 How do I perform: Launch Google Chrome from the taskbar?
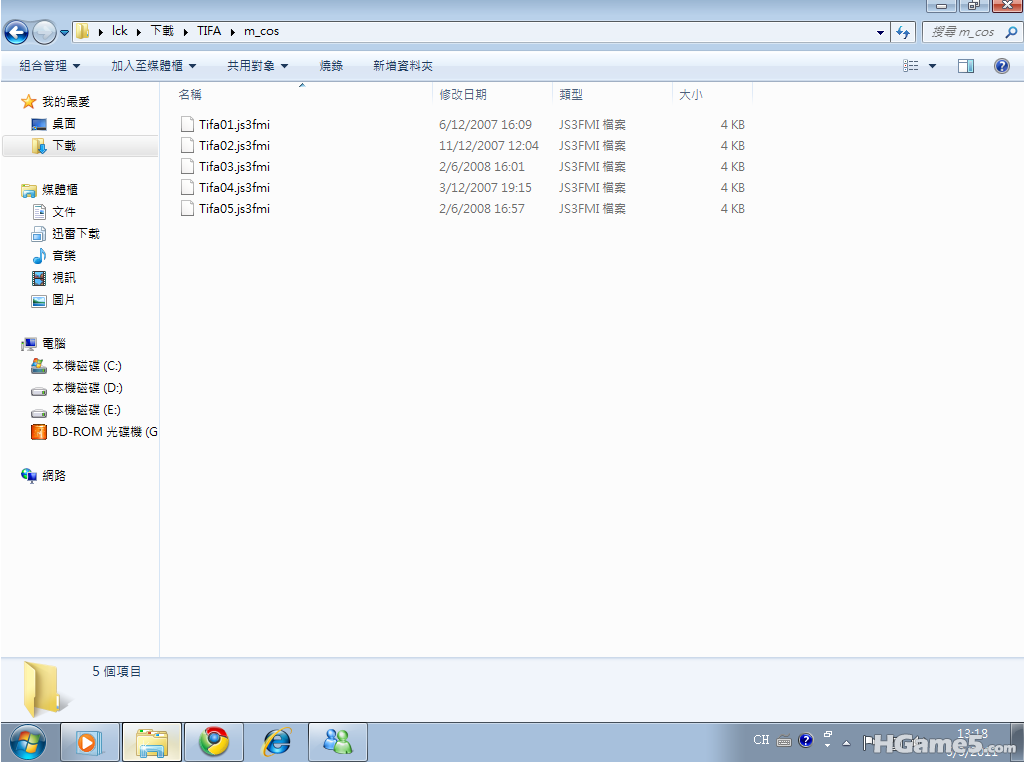[x=214, y=743]
